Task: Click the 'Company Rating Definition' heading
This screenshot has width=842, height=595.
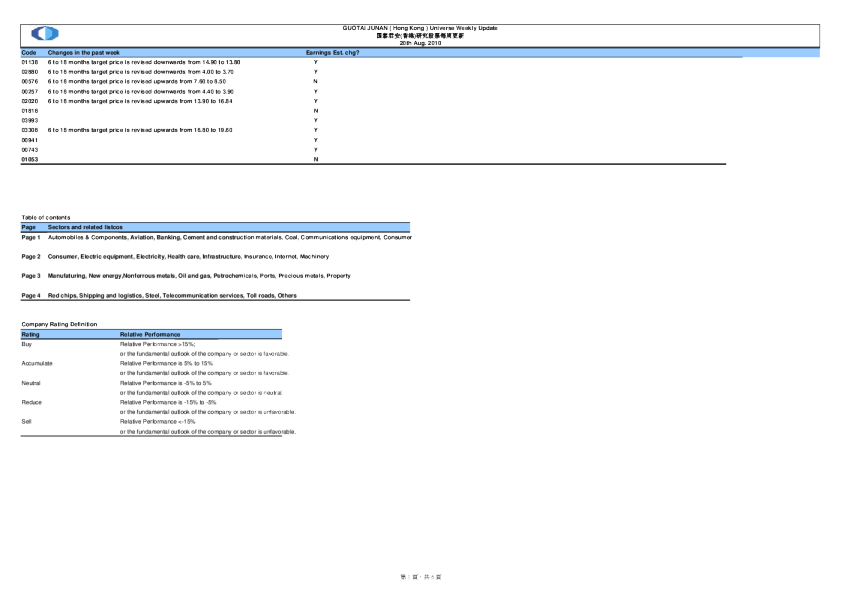Action: 58,325
